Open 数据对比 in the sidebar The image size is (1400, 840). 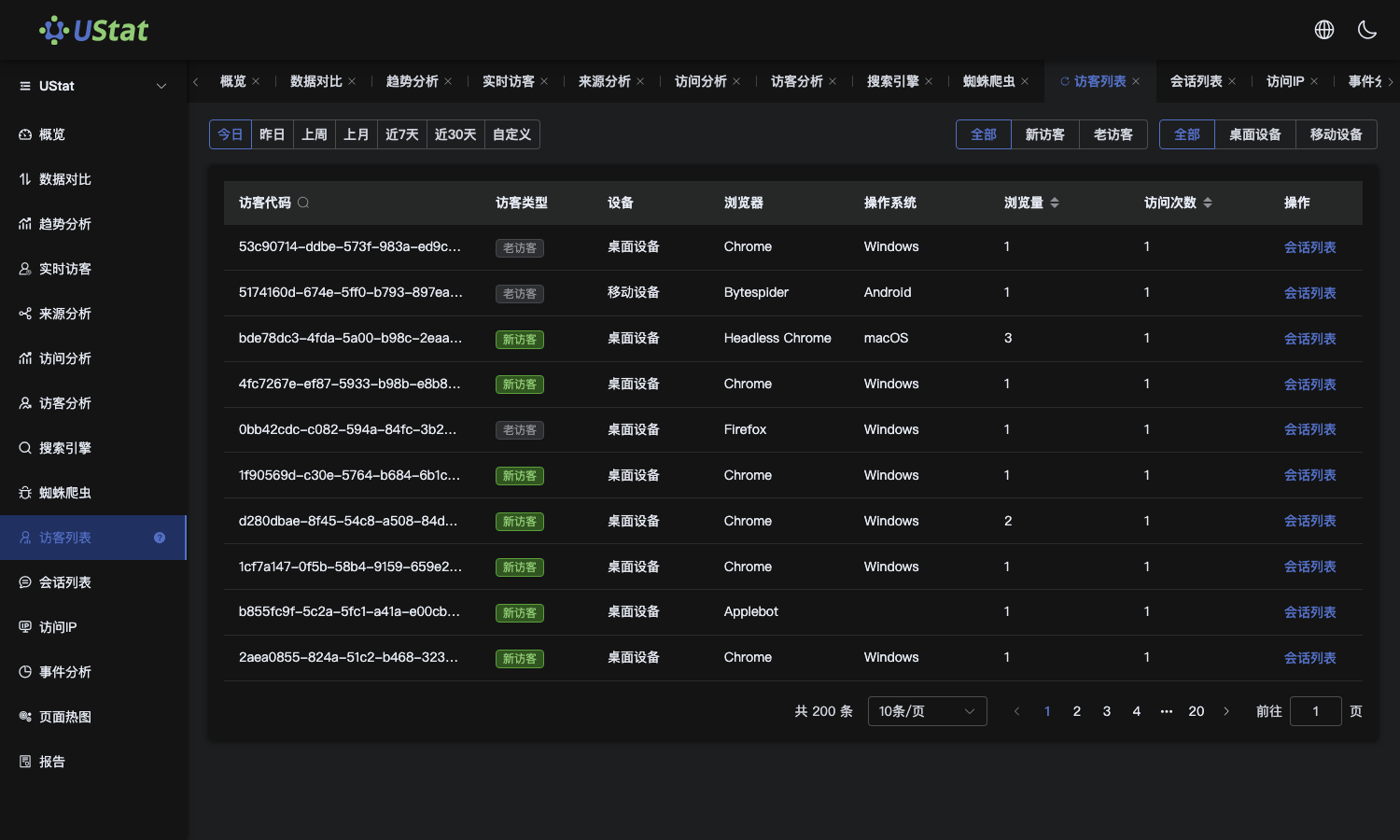click(x=93, y=179)
